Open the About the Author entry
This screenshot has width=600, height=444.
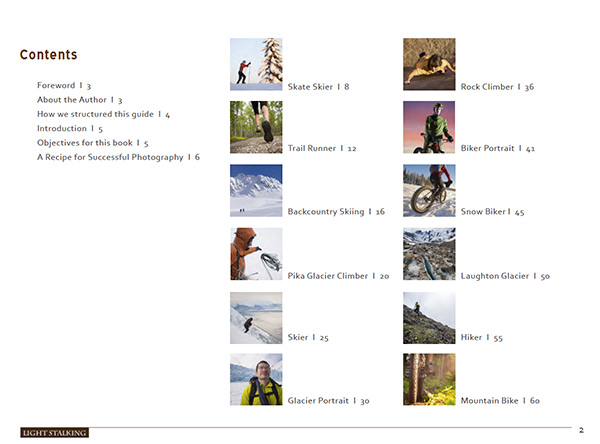coord(80,100)
